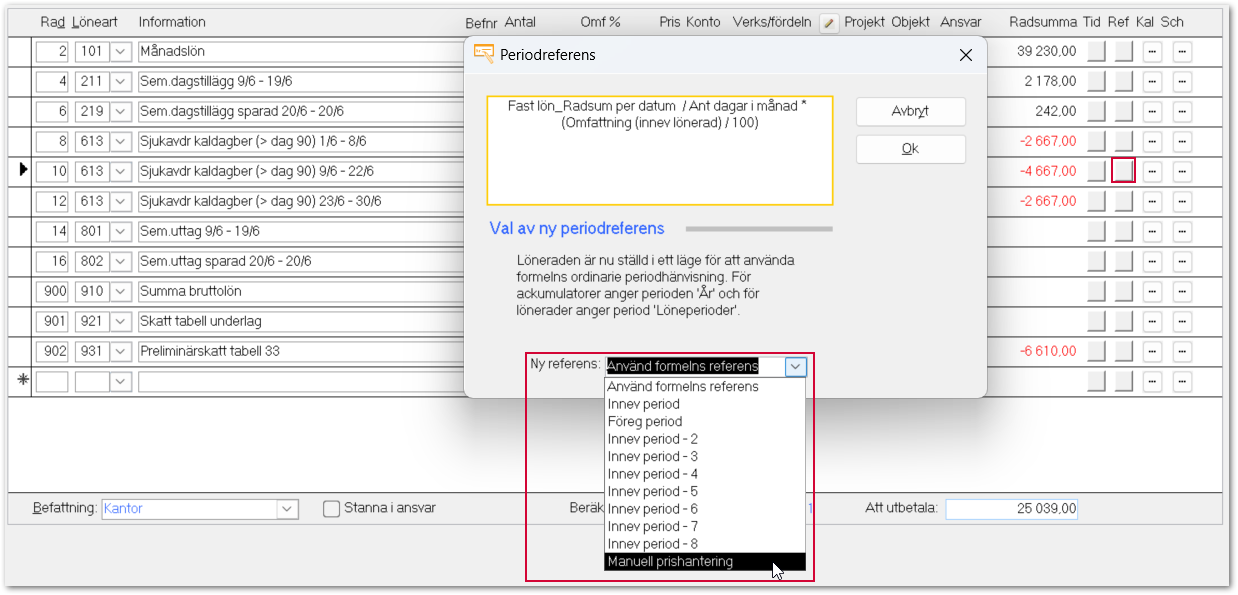Open the Befattning dropdown showing Kantor
The width and height of the screenshot is (1238, 595).
(288, 509)
